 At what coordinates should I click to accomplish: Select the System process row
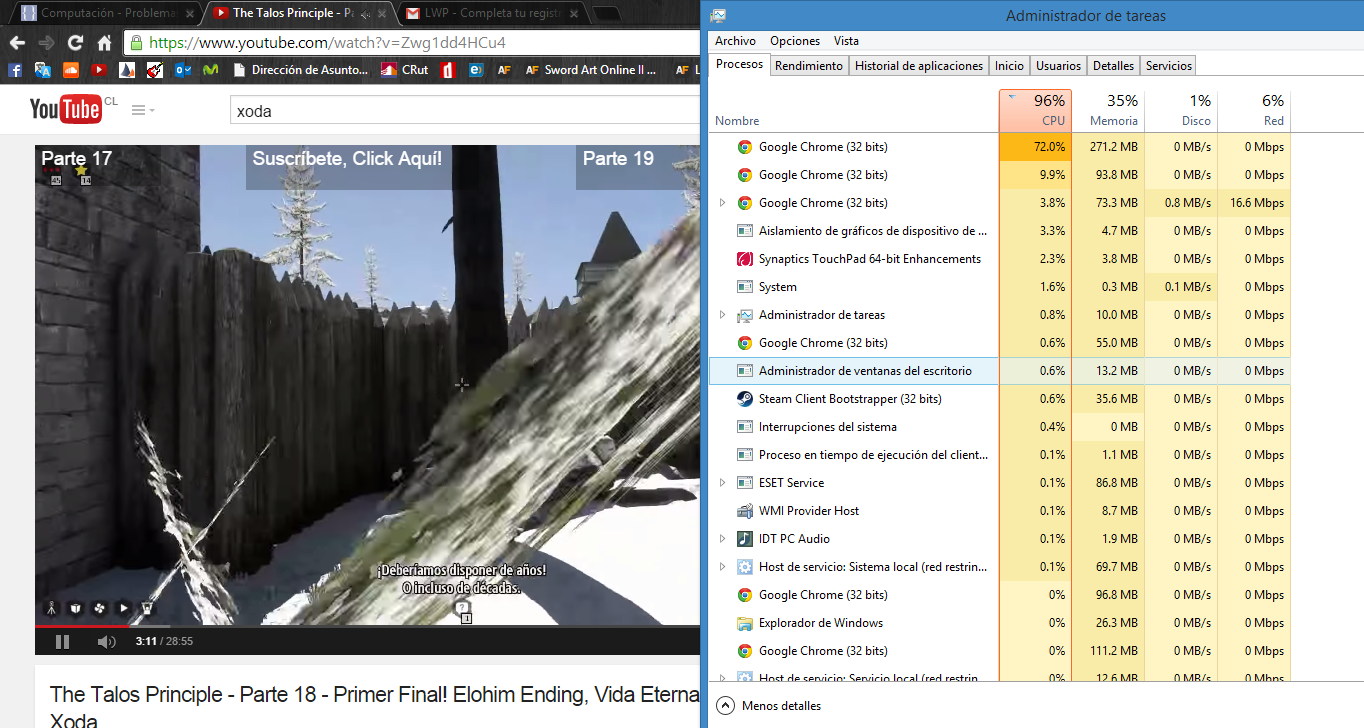pos(999,287)
